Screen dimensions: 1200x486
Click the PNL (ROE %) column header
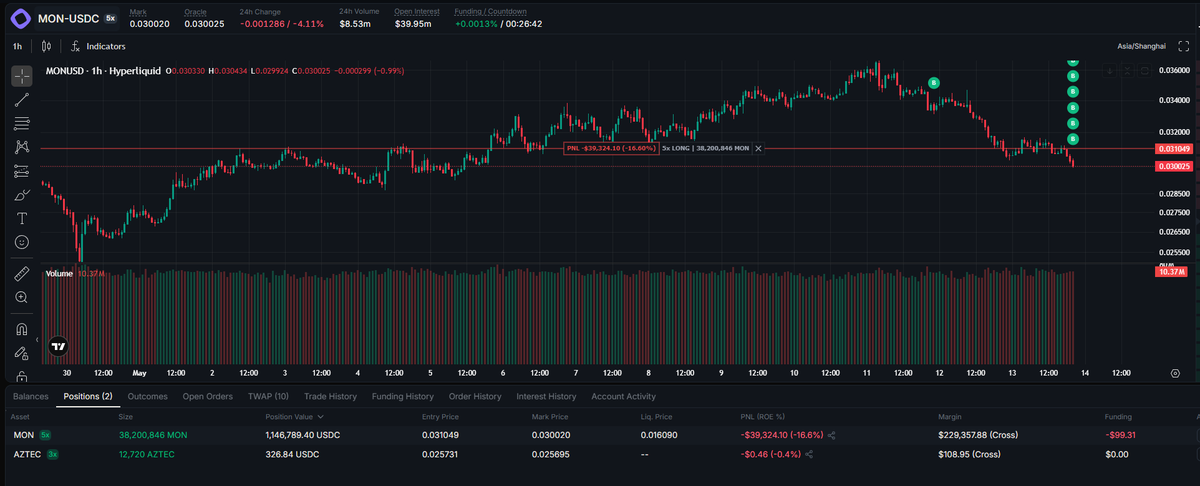pyautogui.click(x=762, y=416)
